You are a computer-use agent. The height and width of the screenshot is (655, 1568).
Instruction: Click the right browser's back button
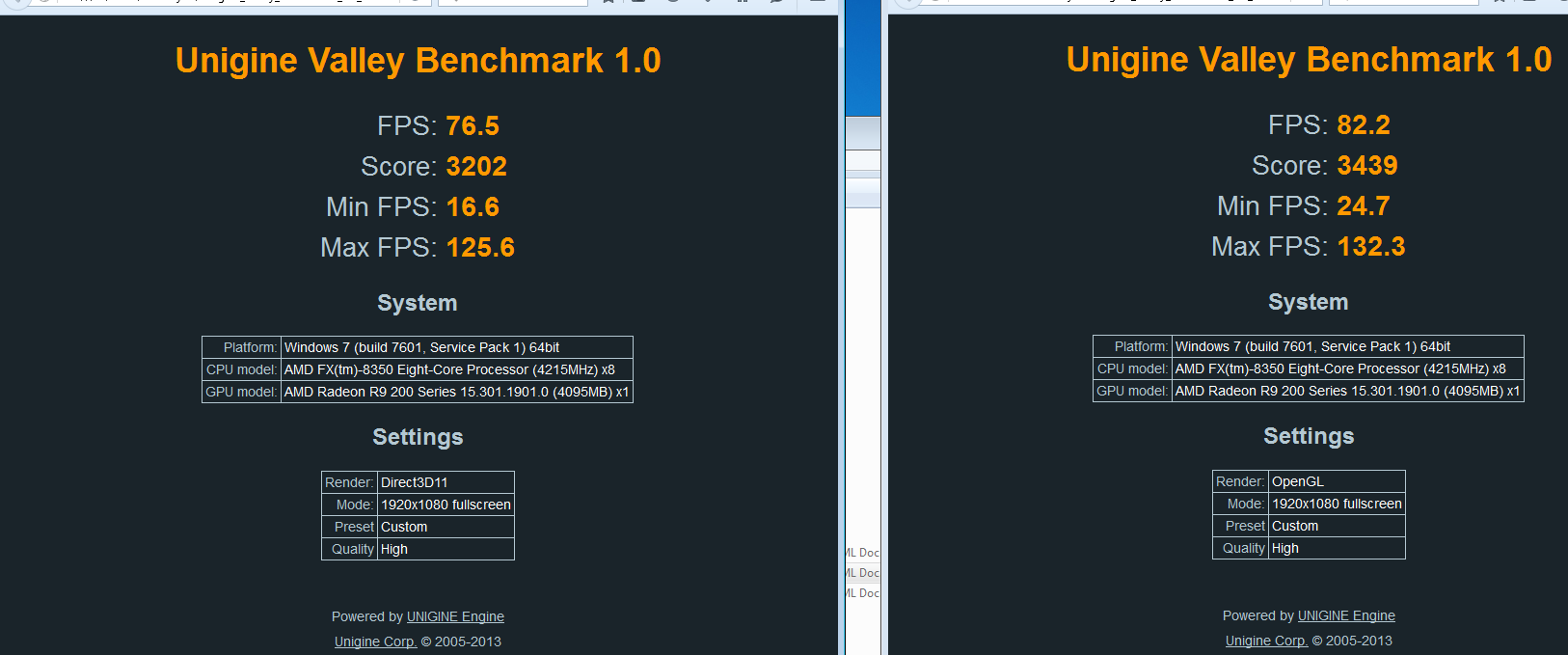tap(907, 2)
